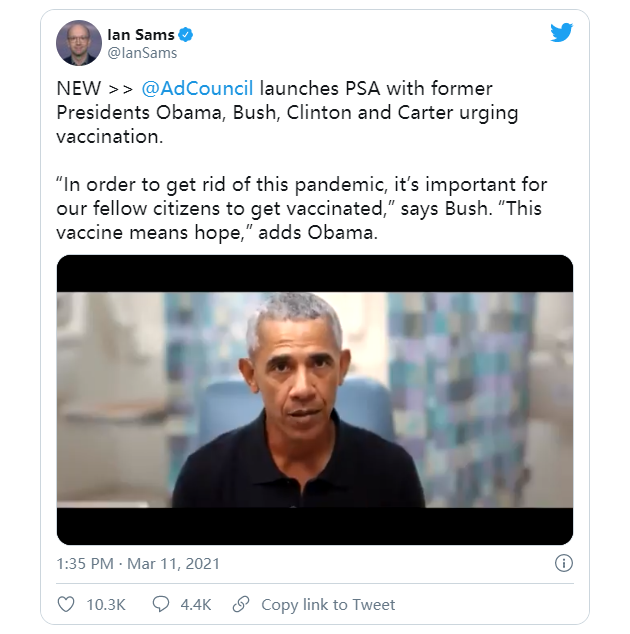
Task: Click the Twitter bird logo
Action: pyautogui.click(x=562, y=33)
